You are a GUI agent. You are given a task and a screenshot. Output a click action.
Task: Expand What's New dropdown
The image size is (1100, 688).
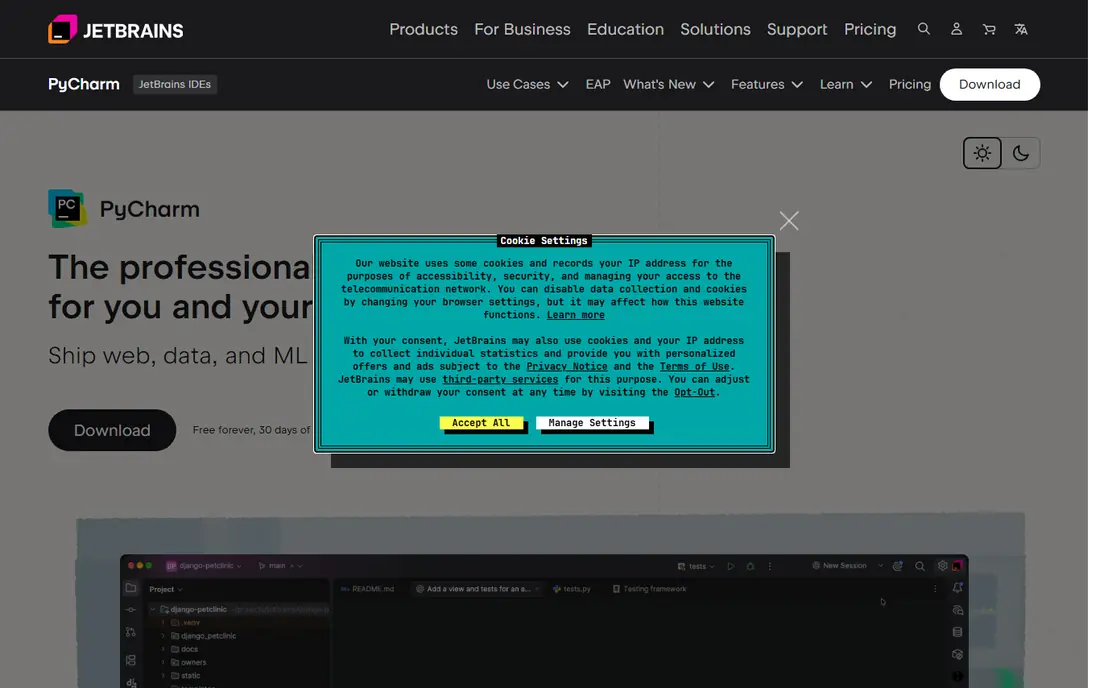click(x=669, y=84)
